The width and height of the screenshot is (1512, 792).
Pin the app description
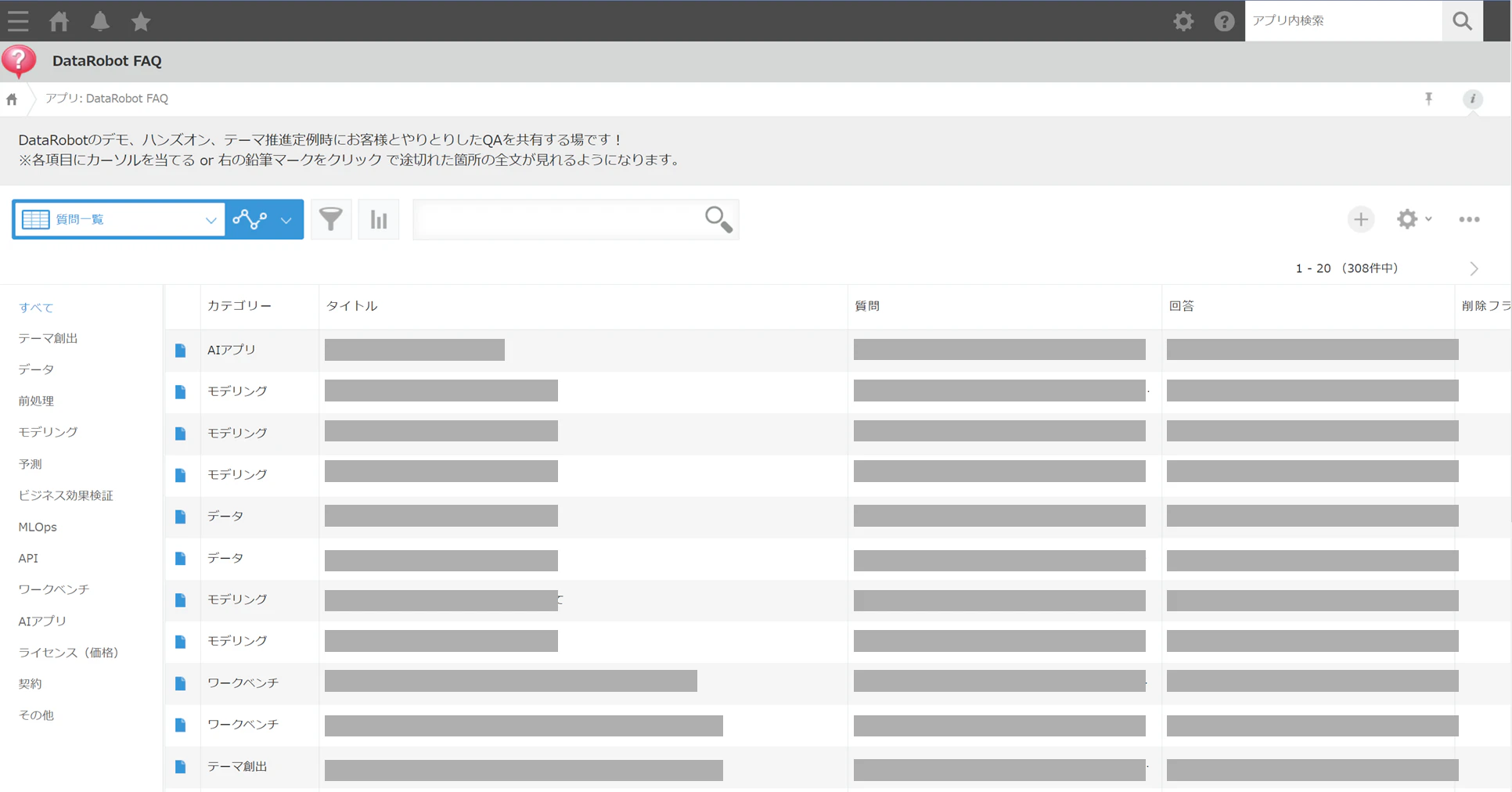(x=1428, y=99)
